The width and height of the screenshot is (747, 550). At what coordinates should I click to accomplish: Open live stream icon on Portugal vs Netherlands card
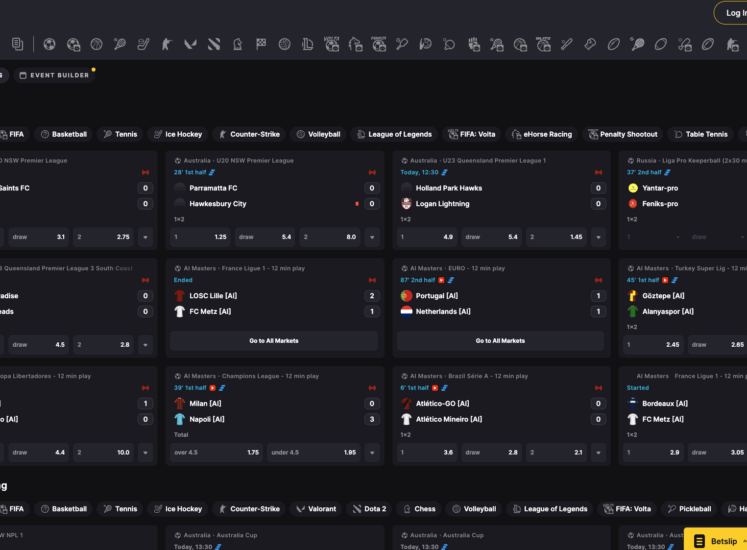point(441,280)
